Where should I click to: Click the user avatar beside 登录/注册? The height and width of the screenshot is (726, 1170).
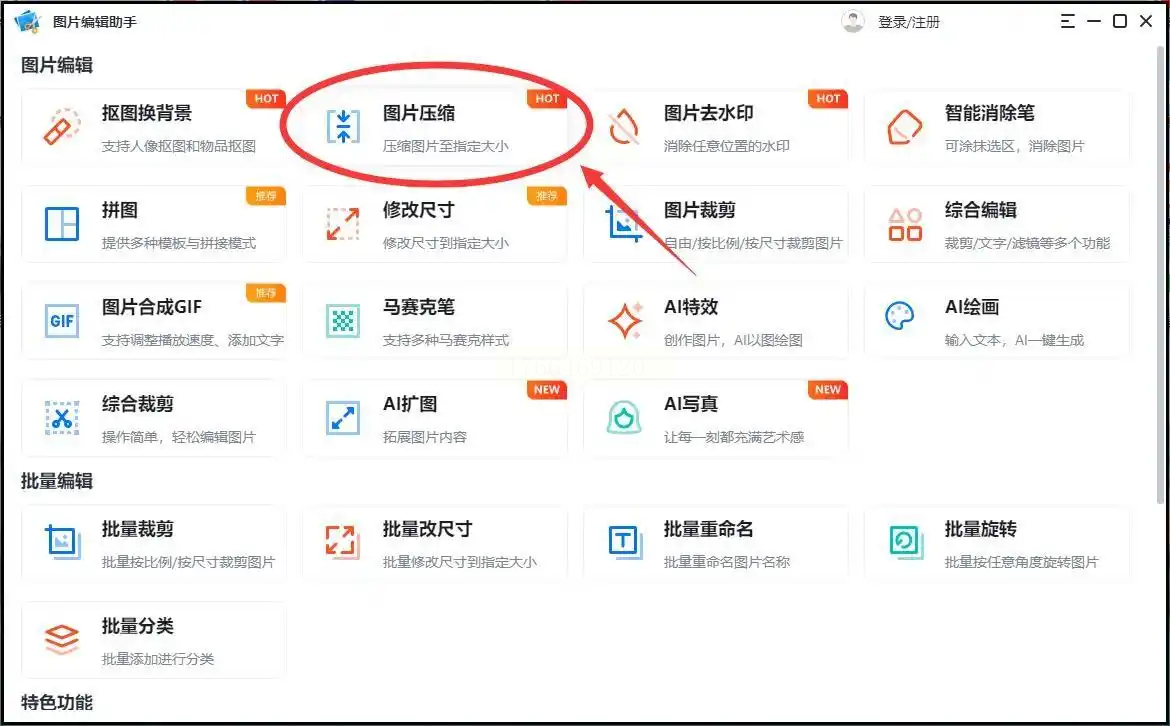point(853,22)
